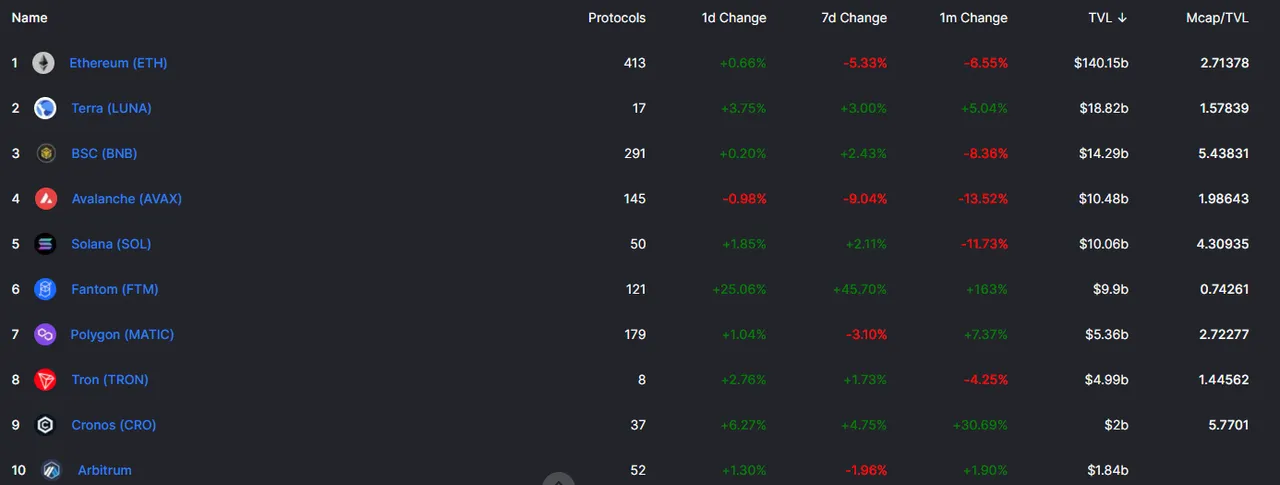
Task: Open the Arbitrum chain link
Action: click(105, 470)
